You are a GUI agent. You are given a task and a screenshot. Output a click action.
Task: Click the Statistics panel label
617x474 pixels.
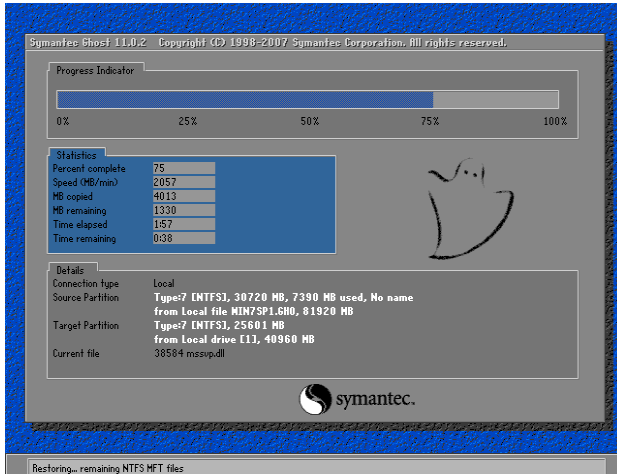tap(76, 155)
